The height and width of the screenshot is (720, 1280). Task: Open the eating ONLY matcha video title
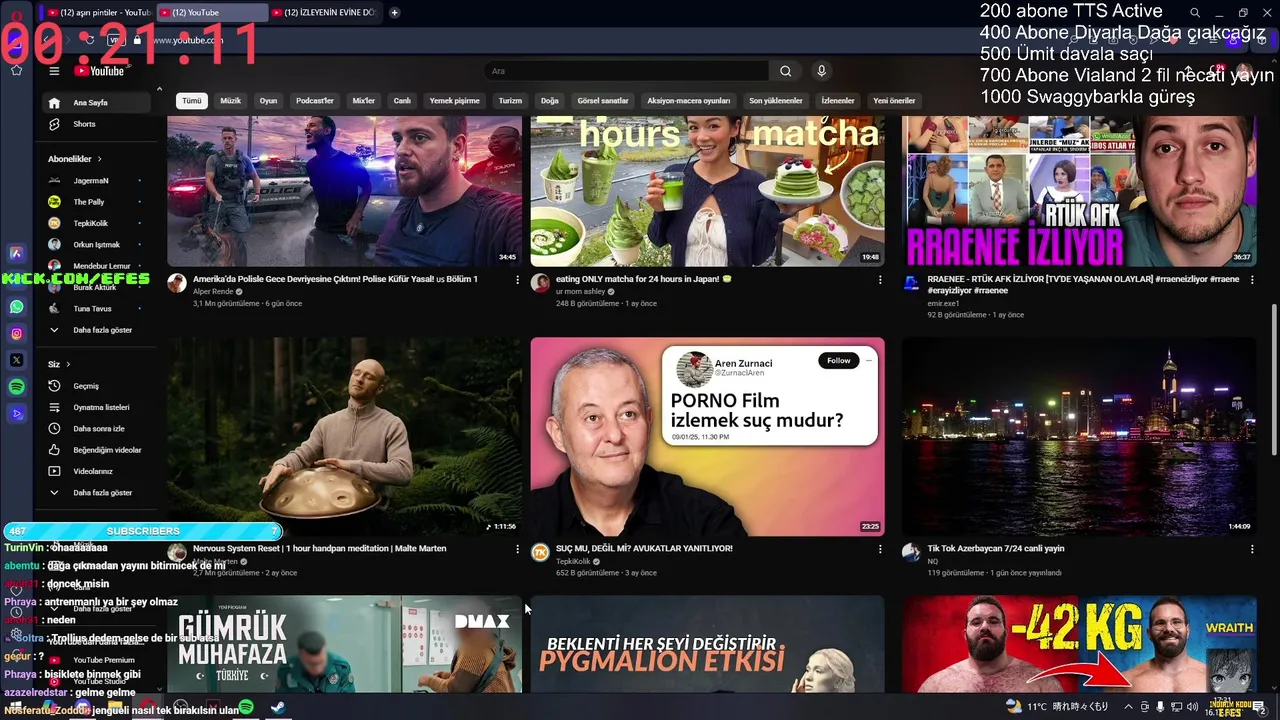pyautogui.click(x=643, y=279)
